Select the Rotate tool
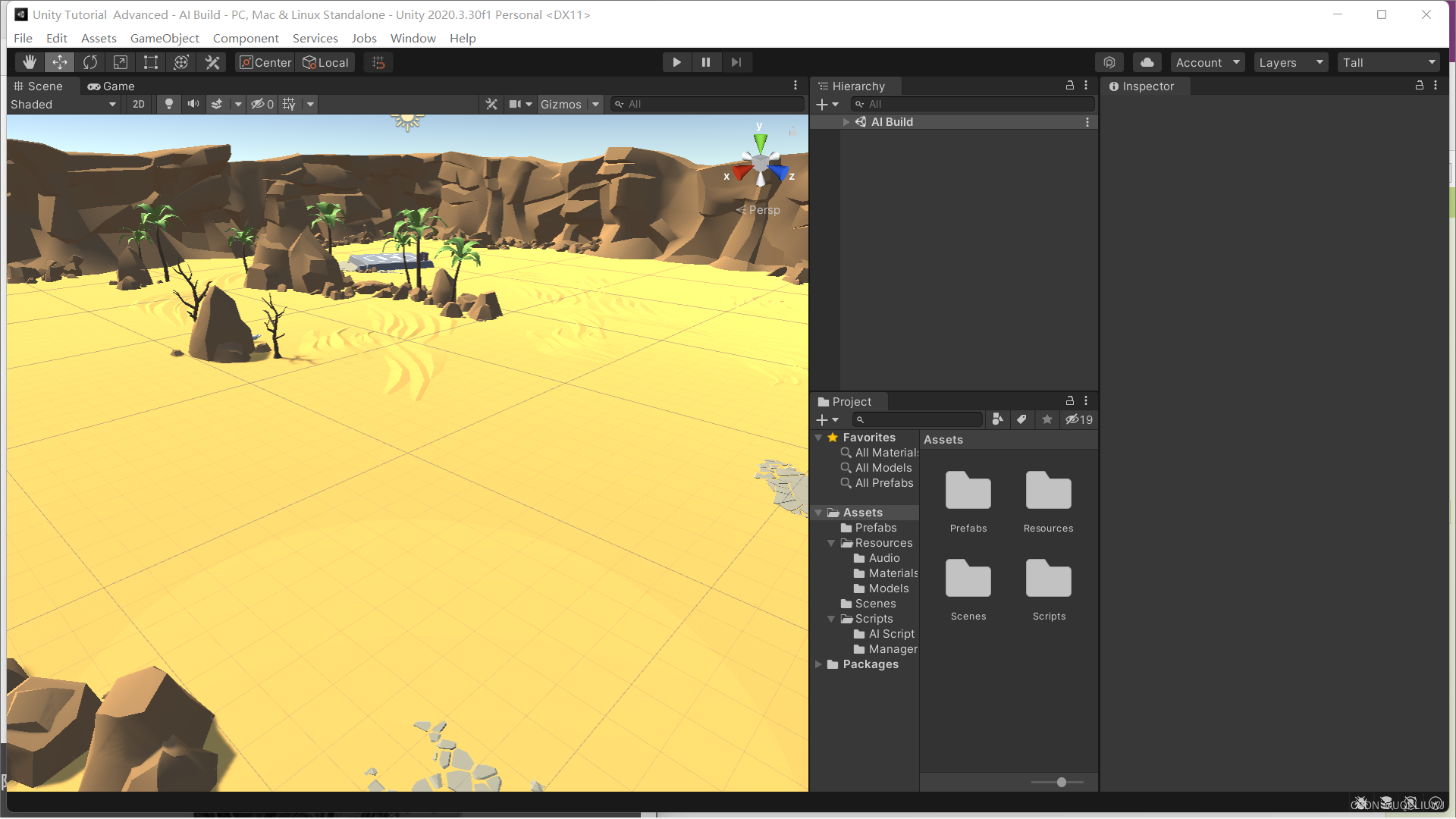Viewport: 1456px width, 819px height. 90,62
